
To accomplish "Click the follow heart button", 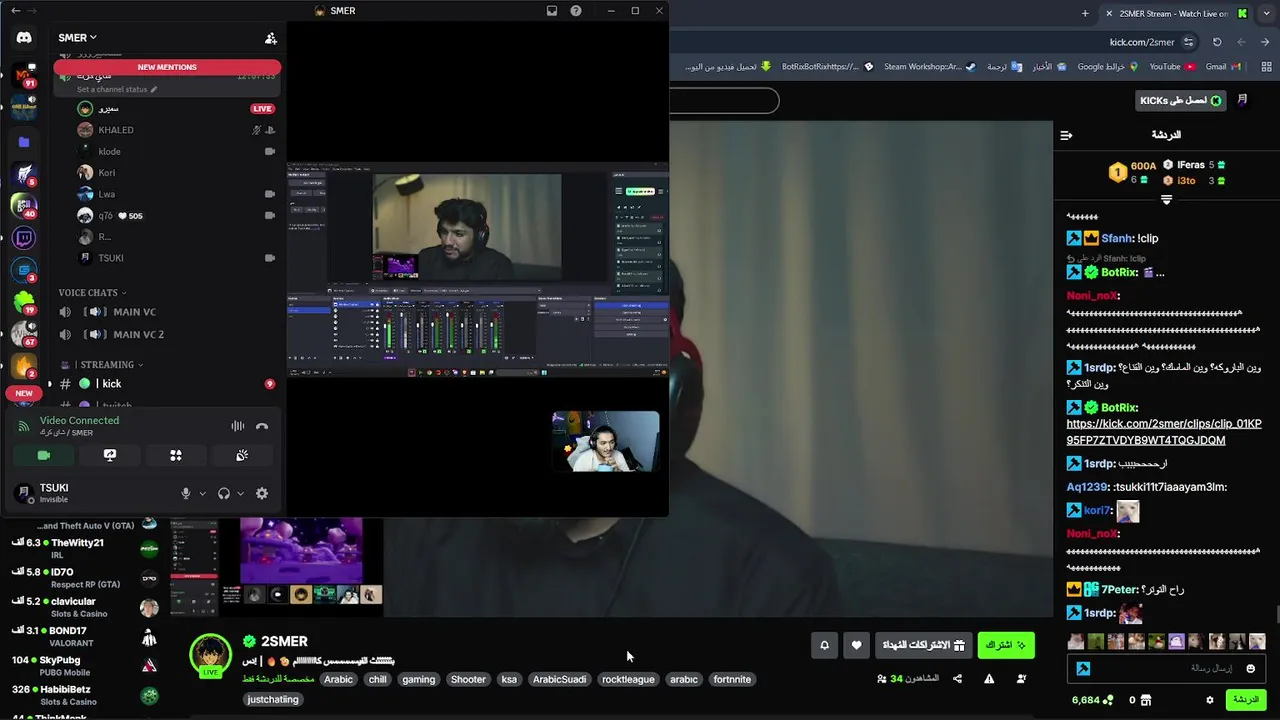I will coord(856,645).
